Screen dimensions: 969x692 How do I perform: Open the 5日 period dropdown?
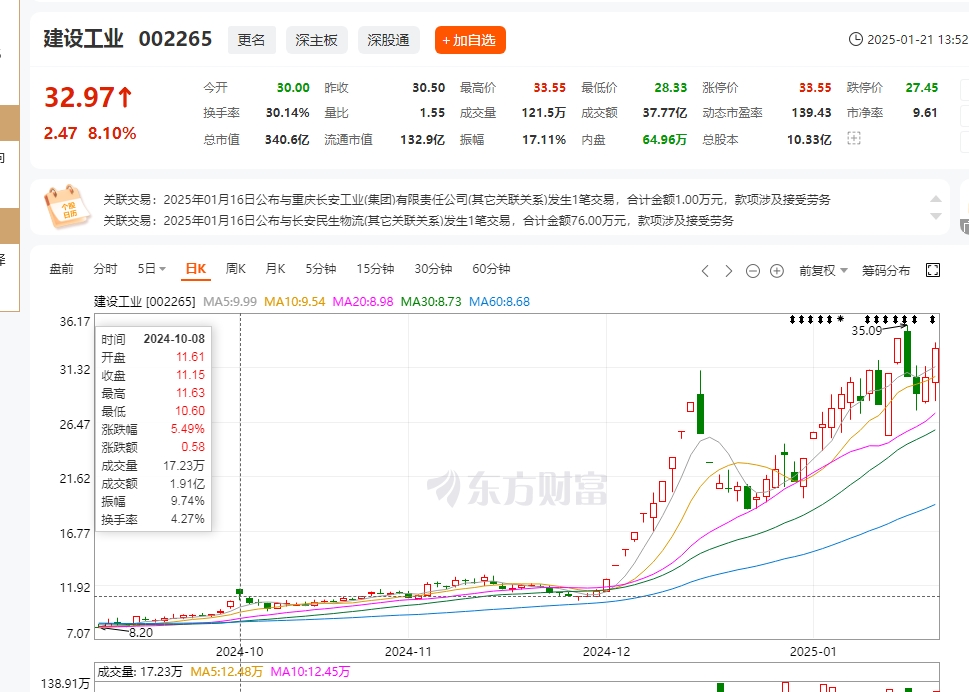click(x=151, y=269)
